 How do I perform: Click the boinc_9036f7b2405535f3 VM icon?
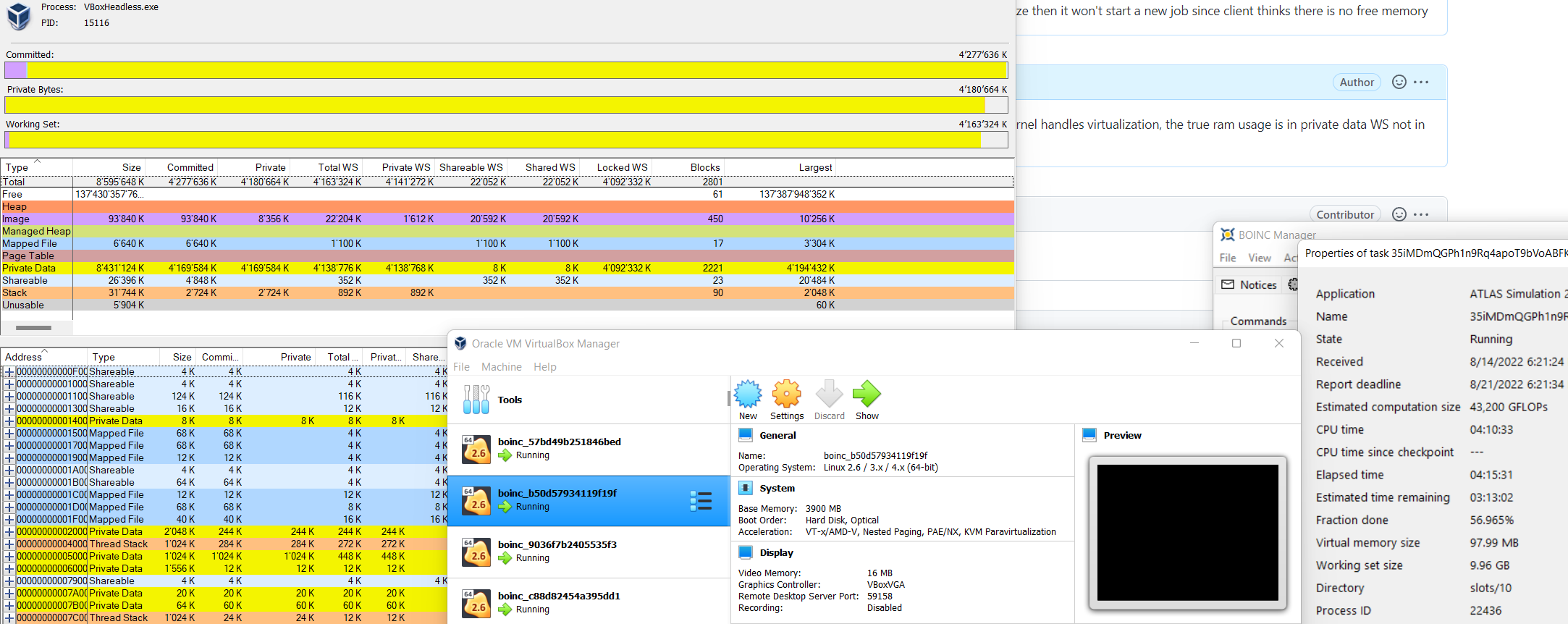tap(476, 552)
